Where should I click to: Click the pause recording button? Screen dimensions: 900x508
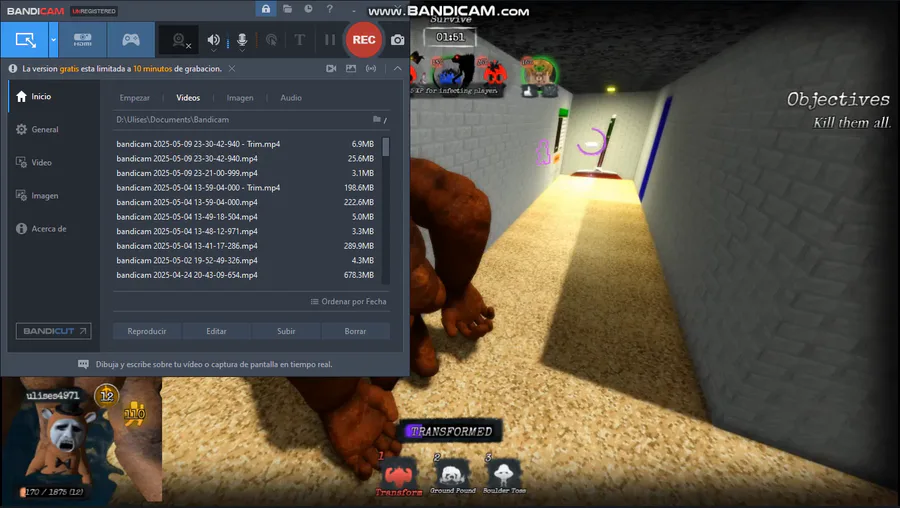(x=329, y=40)
